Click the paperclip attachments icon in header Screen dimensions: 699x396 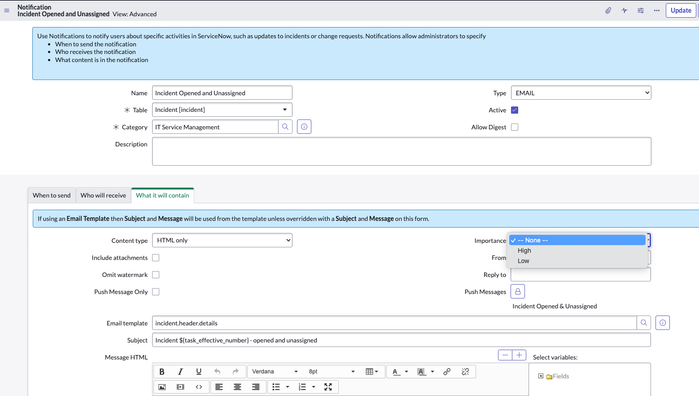pos(608,10)
